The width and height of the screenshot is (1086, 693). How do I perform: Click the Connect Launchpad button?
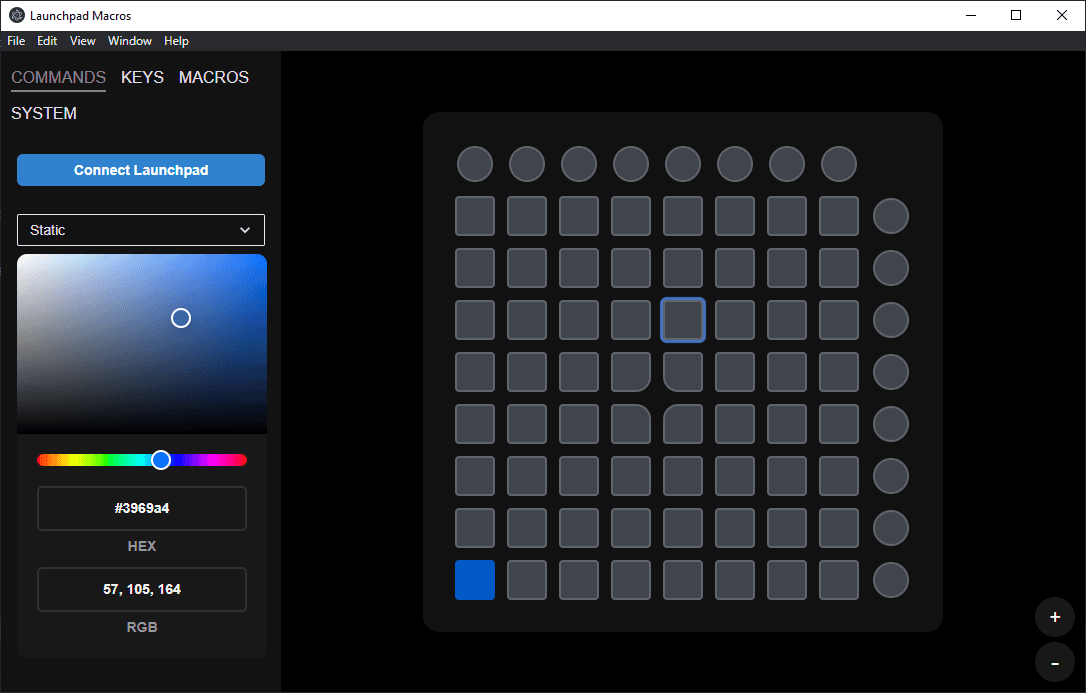point(141,170)
